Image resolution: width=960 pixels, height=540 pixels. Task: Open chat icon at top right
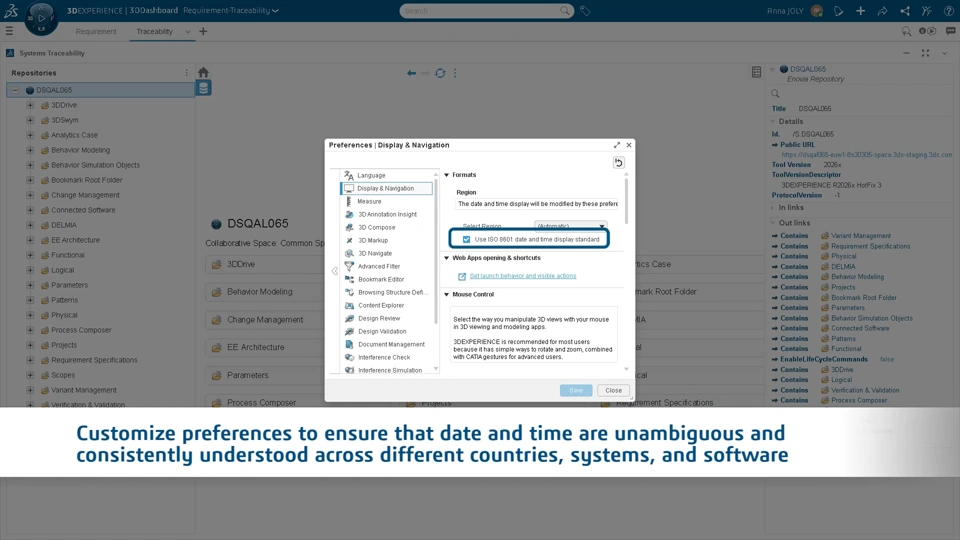950,31
